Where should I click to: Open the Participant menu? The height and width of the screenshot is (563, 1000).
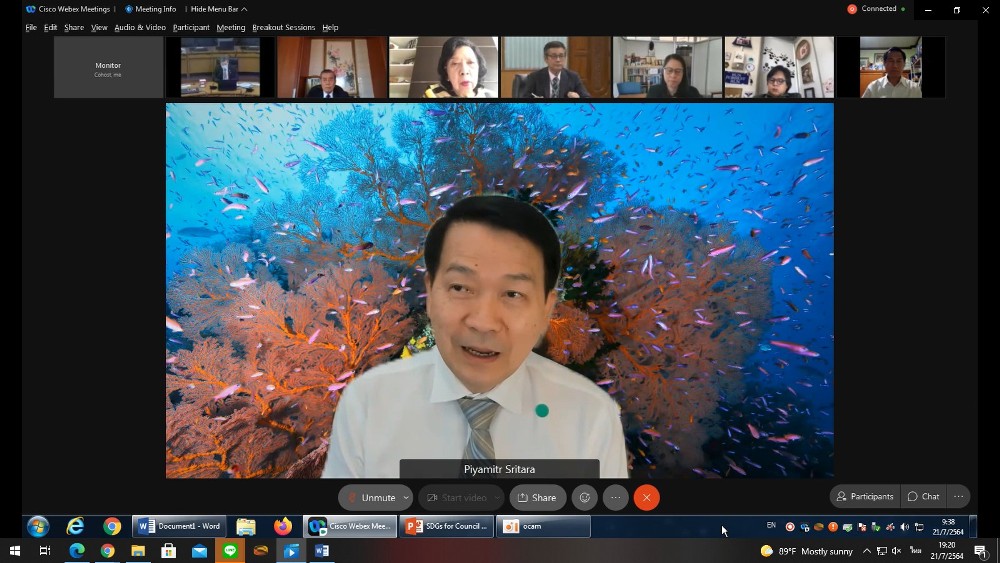click(x=191, y=27)
